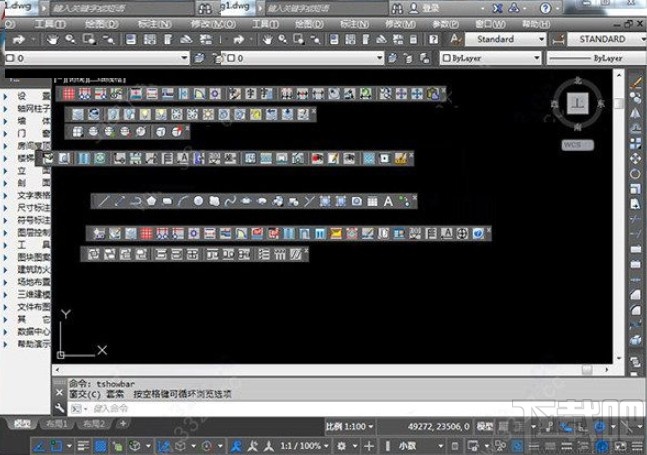Screen dimensions: 647x455
Task: Toggle annotation visibility blue icon before 1:1 scale
Action: [236, 446]
